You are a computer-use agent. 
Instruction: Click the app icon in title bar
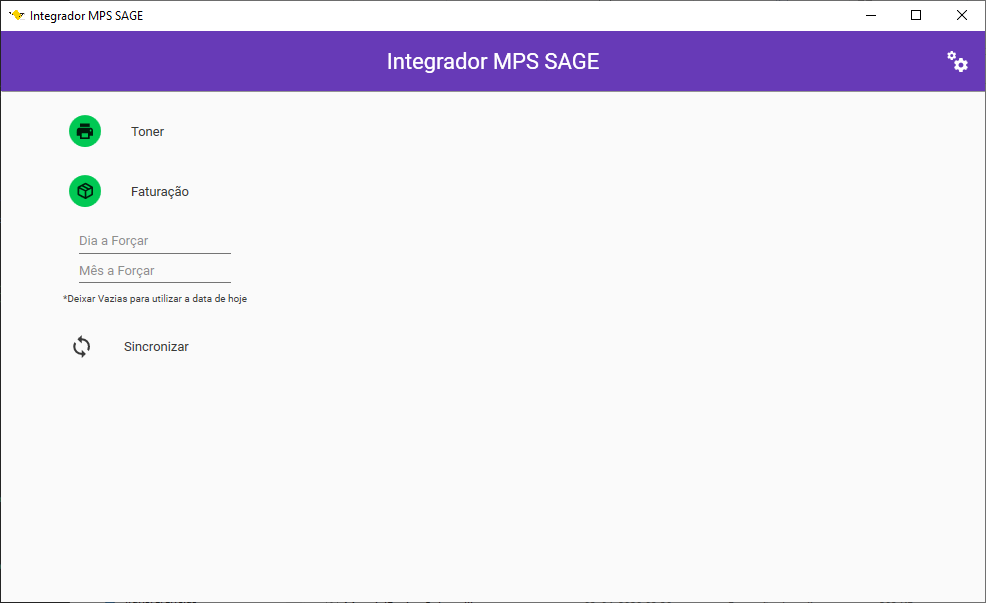coord(16,15)
